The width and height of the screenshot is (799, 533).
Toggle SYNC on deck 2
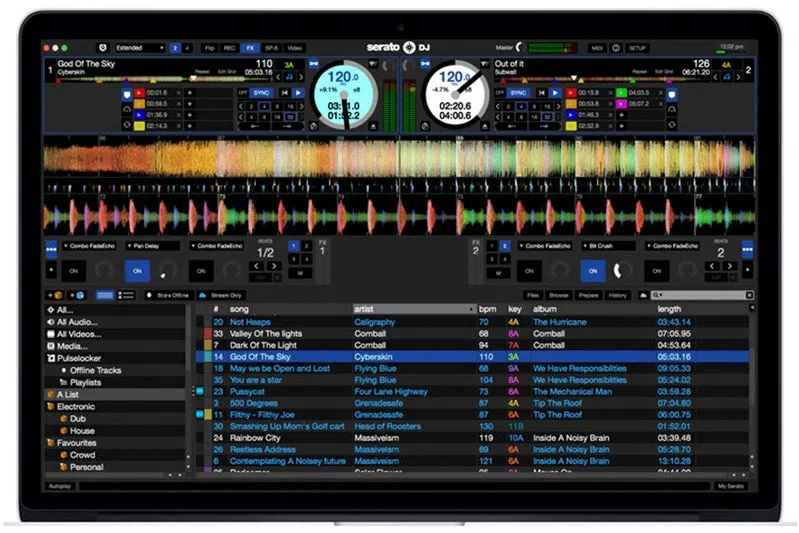point(518,93)
